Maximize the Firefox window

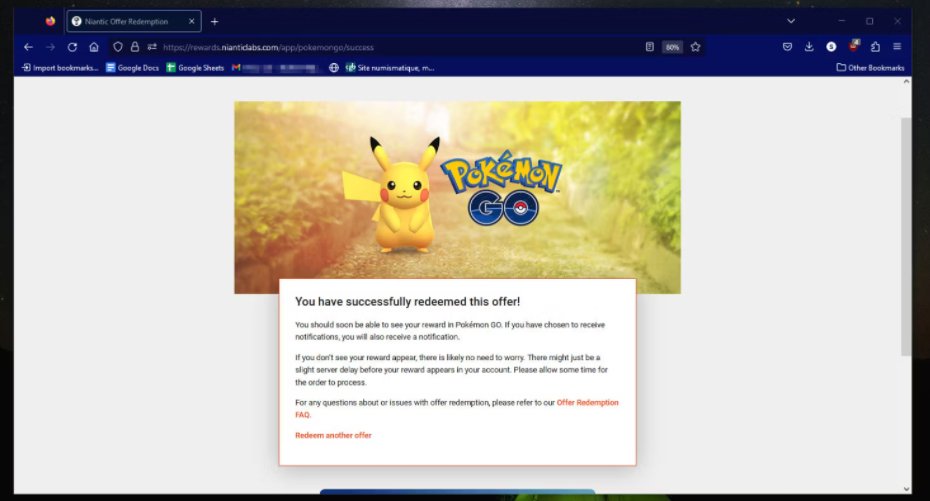coord(870,21)
